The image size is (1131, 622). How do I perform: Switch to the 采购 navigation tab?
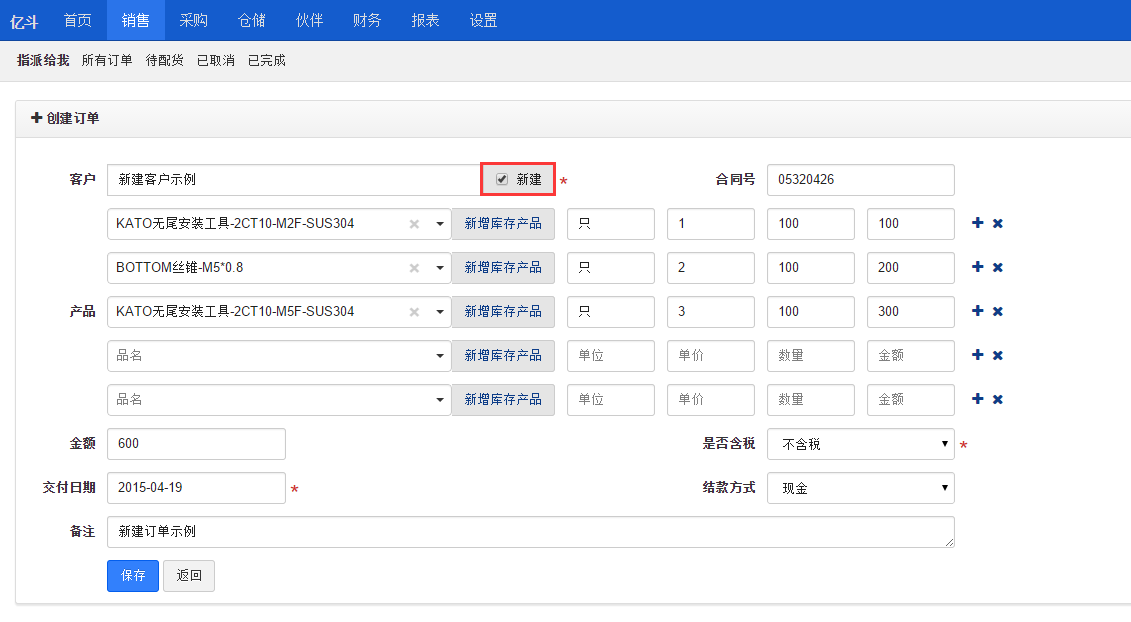(x=193, y=20)
